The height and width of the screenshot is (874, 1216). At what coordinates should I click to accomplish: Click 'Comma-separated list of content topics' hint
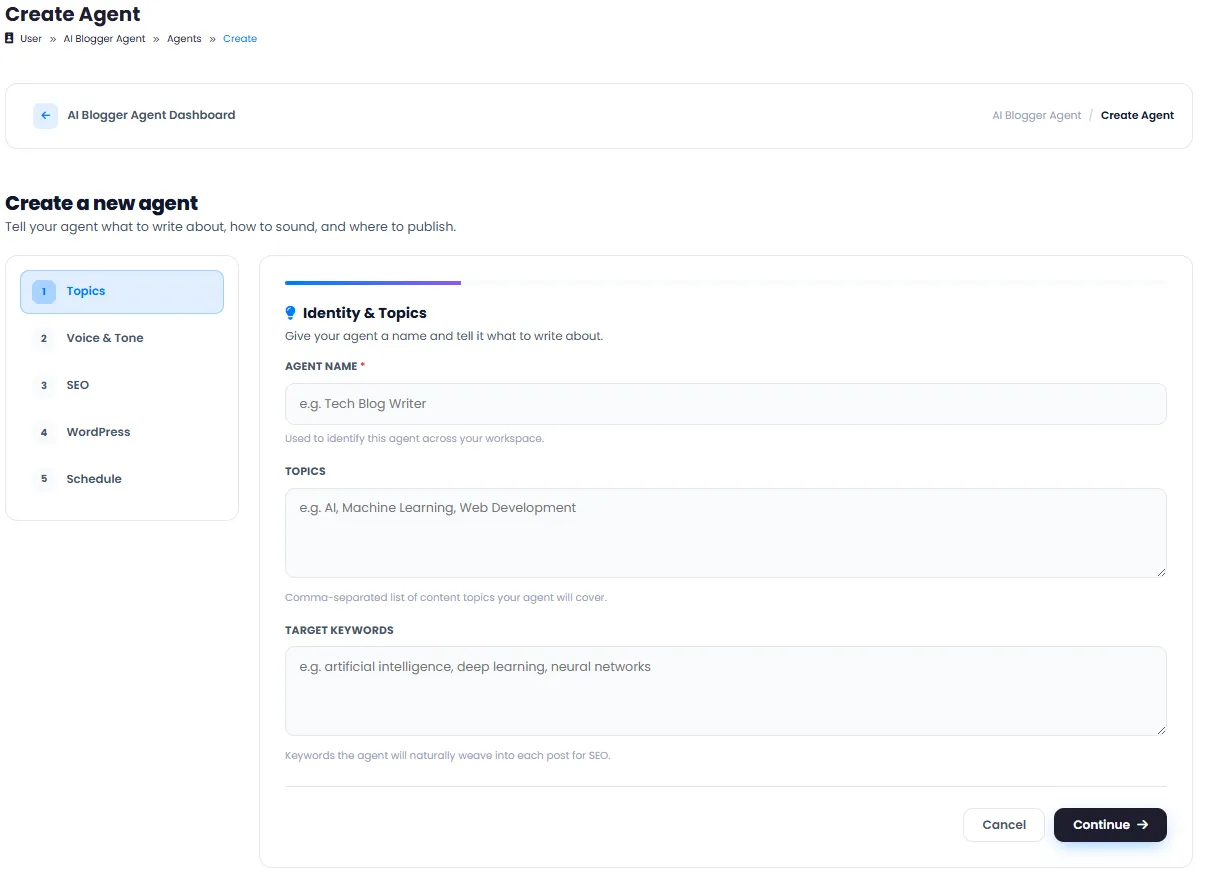coord(446,598)
